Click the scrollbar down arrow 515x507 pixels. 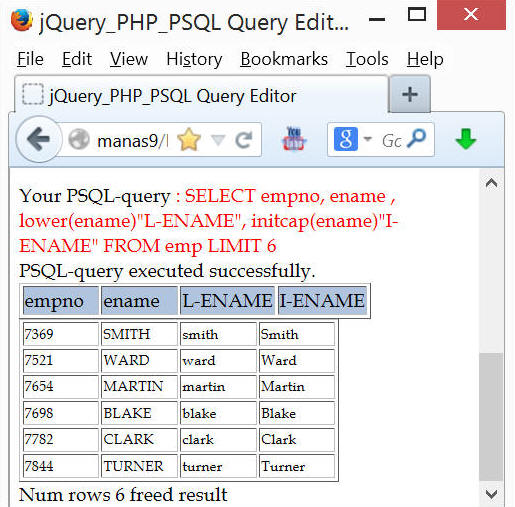point(492,494)
